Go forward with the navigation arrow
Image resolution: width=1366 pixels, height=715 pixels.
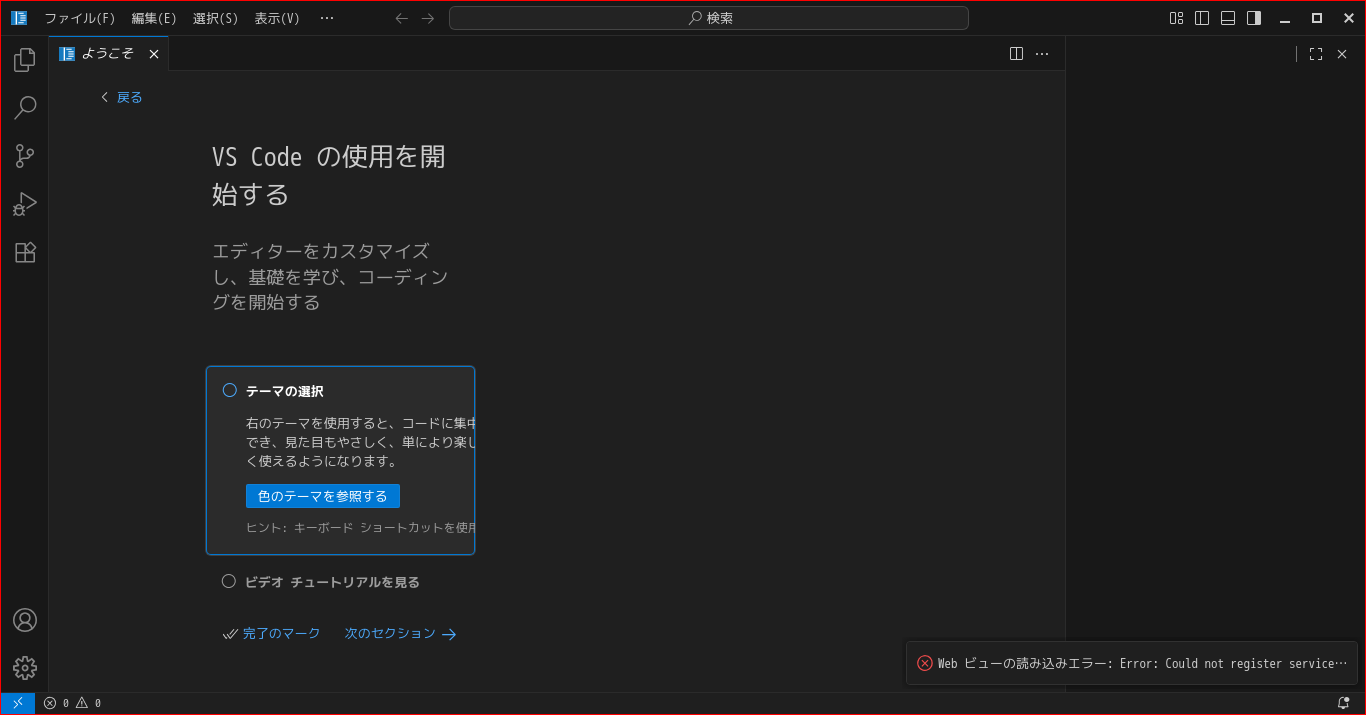(x=428, y=18)
